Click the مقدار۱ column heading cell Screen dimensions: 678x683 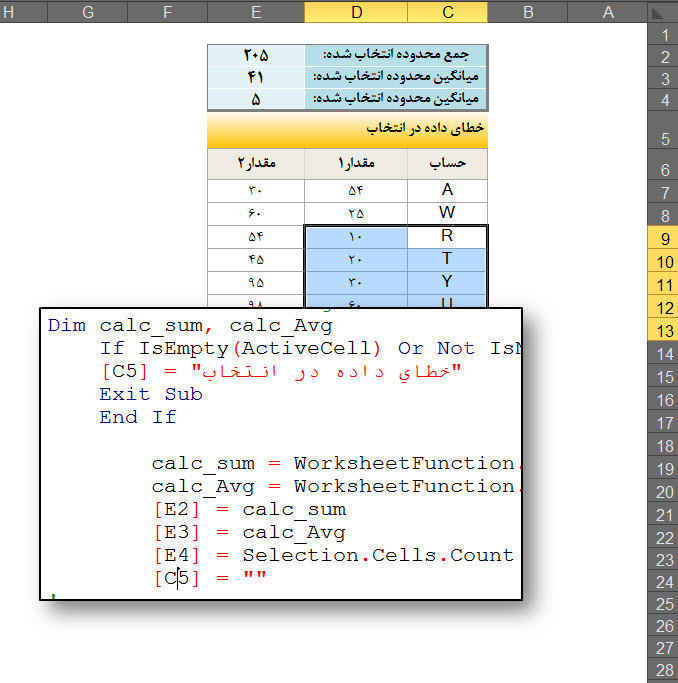[x=356, y=164]
